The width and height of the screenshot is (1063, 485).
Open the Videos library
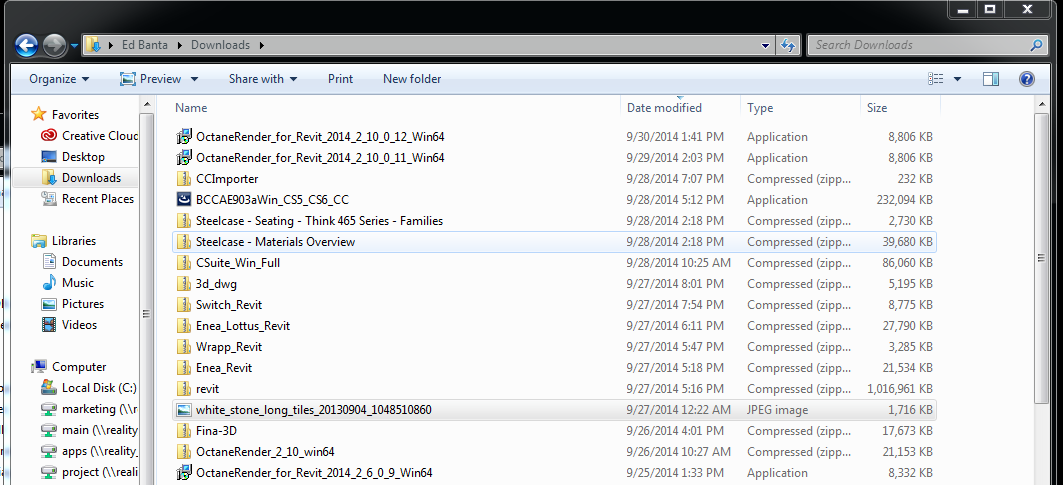click(x=69, y=325)
